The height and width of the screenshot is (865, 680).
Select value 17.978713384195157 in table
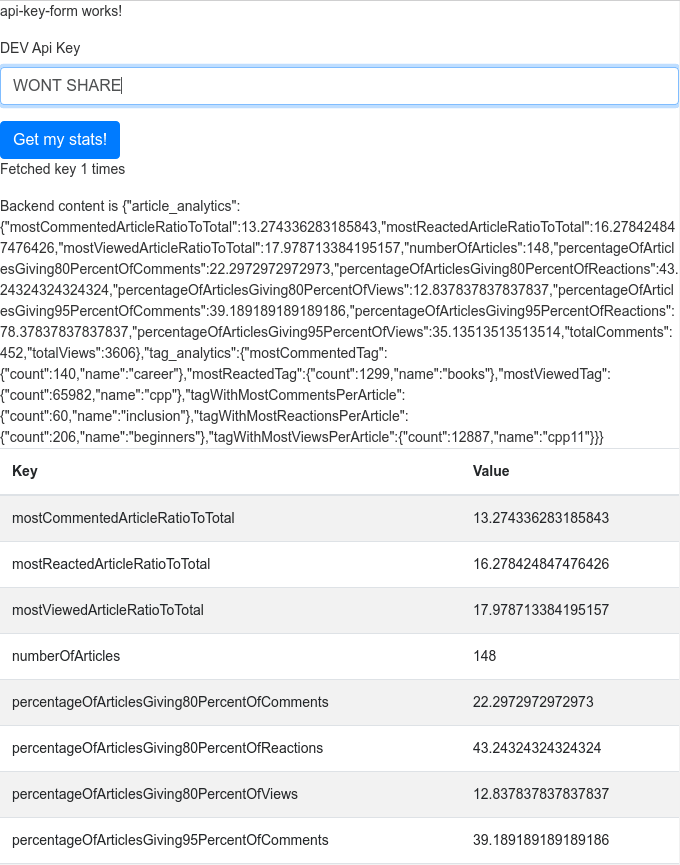click(540, 610)
